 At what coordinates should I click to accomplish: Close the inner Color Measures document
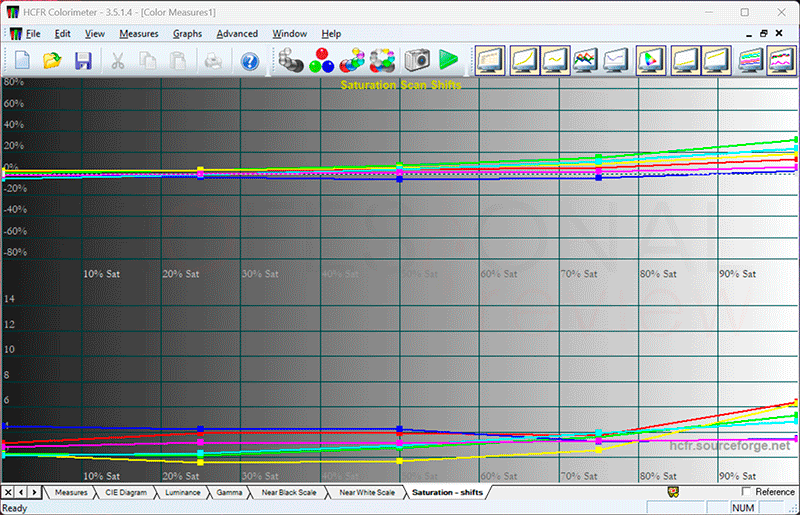coord(779,34)
